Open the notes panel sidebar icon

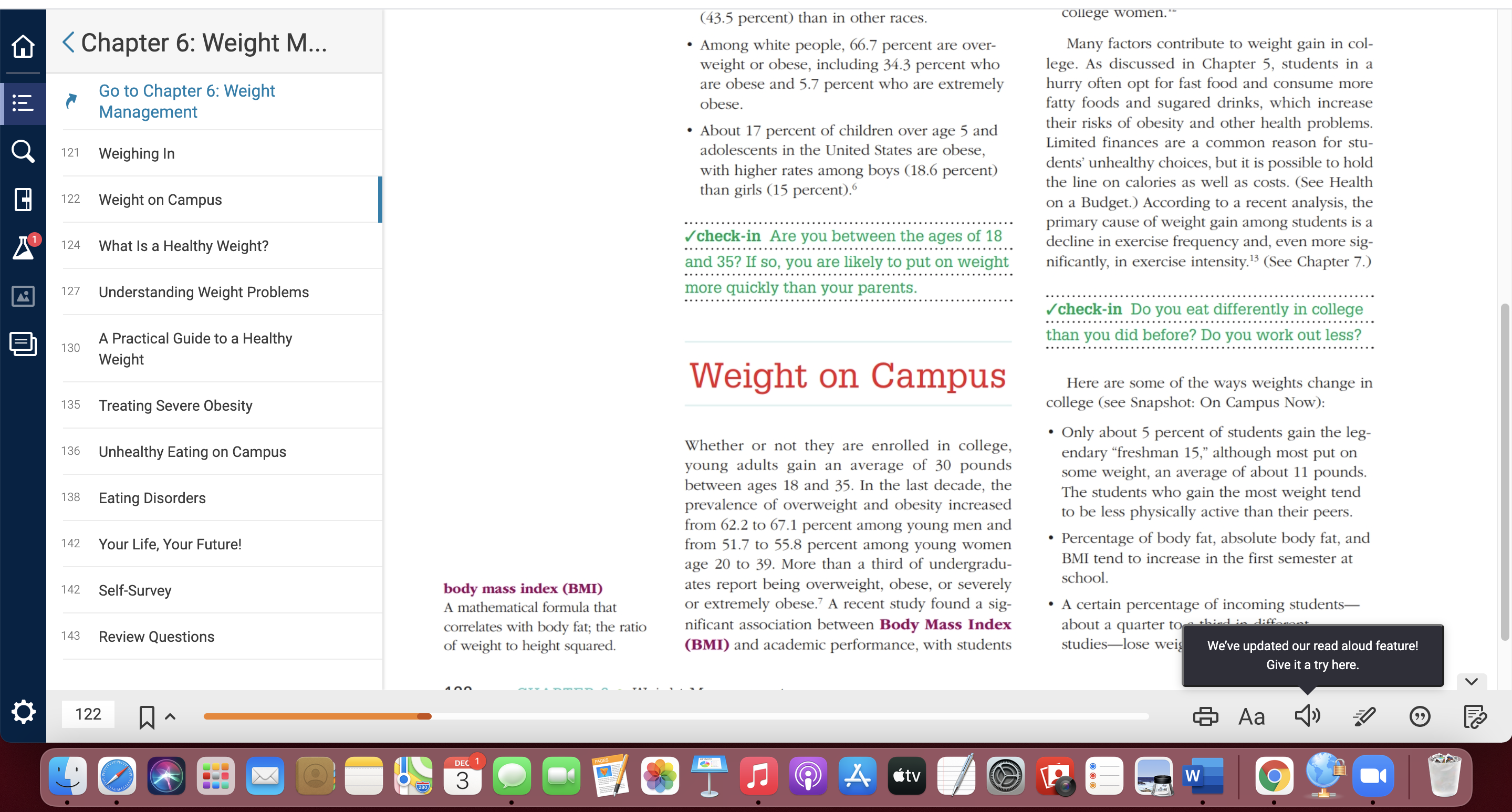click(x=23, y=344)
